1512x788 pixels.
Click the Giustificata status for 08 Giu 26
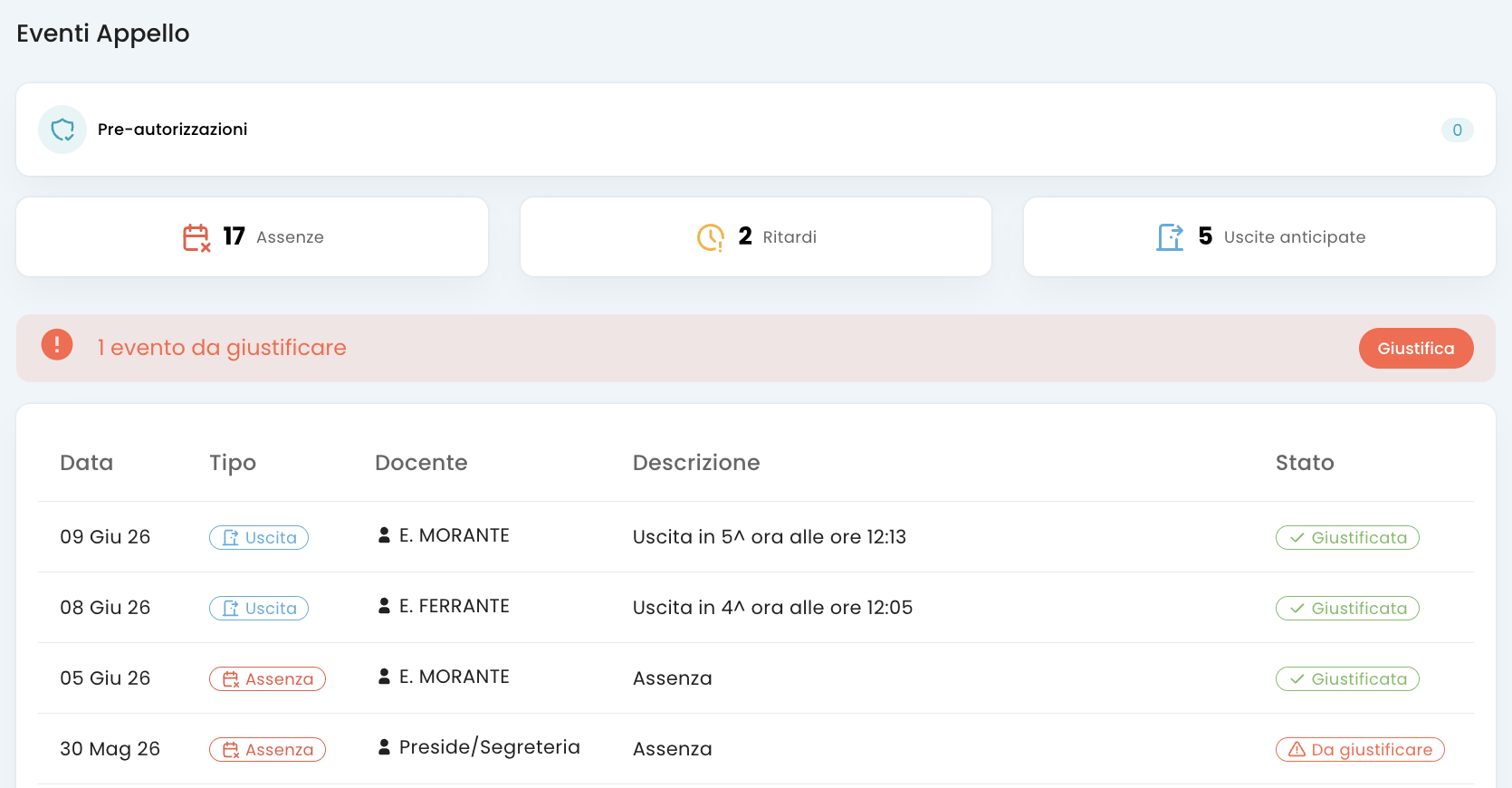coord(1347,609)
